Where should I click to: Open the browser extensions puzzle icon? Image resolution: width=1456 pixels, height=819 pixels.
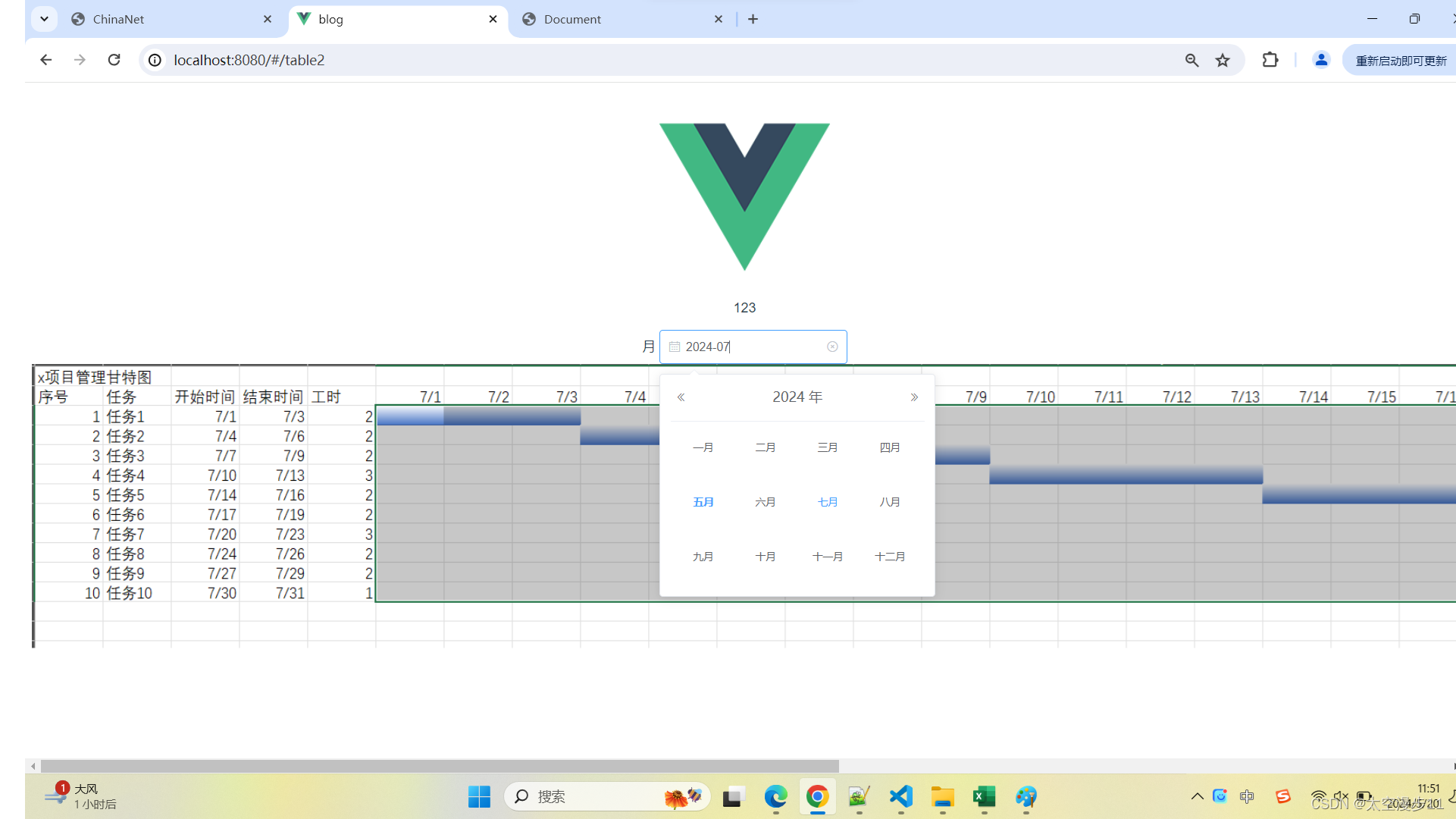coord(1270,60)
